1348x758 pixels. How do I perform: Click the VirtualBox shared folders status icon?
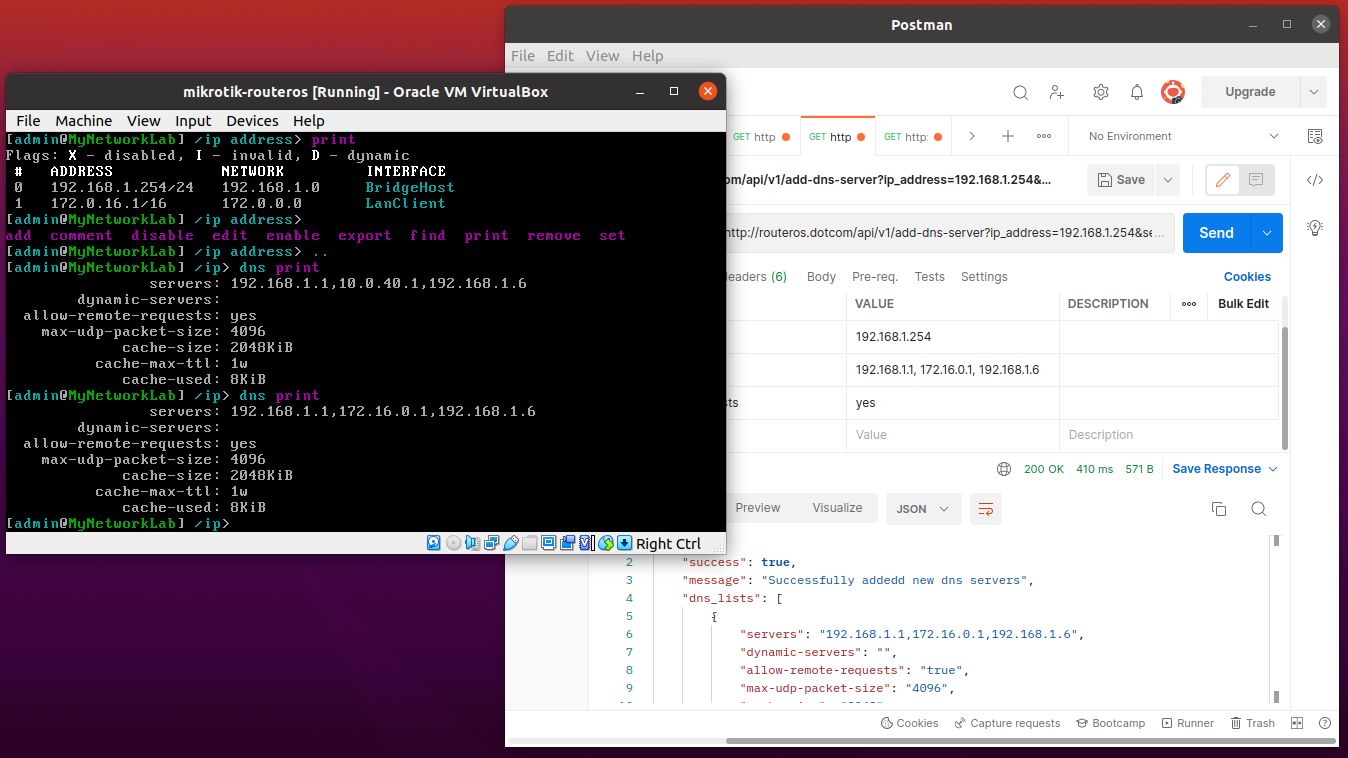point(529,543)
